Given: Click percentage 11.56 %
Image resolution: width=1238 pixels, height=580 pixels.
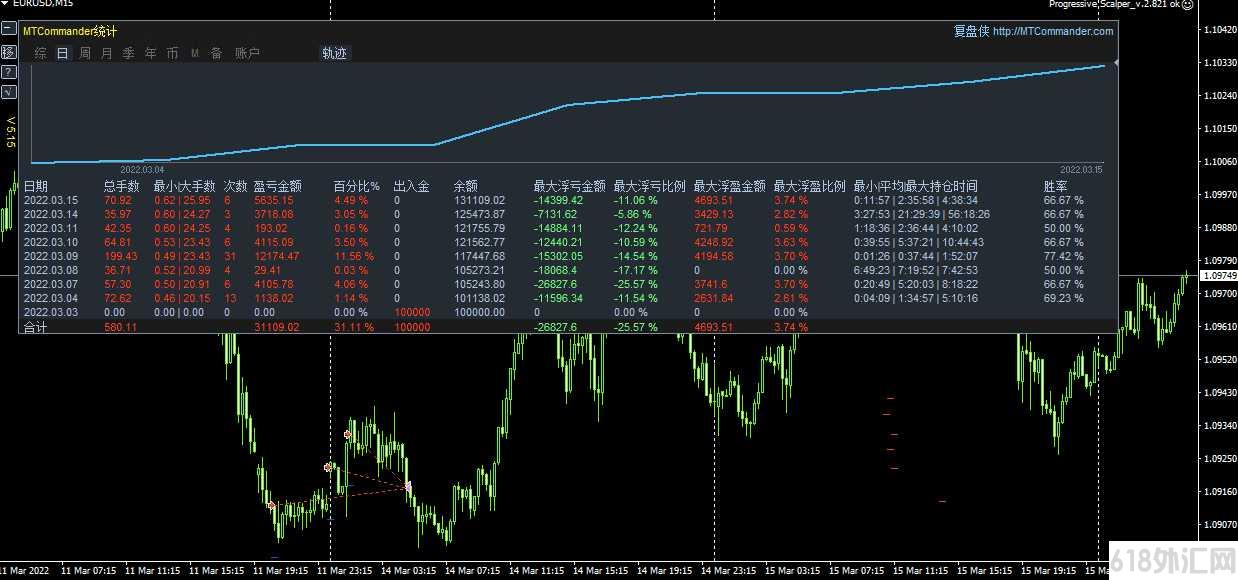Looking at the screenshot, I should pyautogui.click(x=355, y=256).
